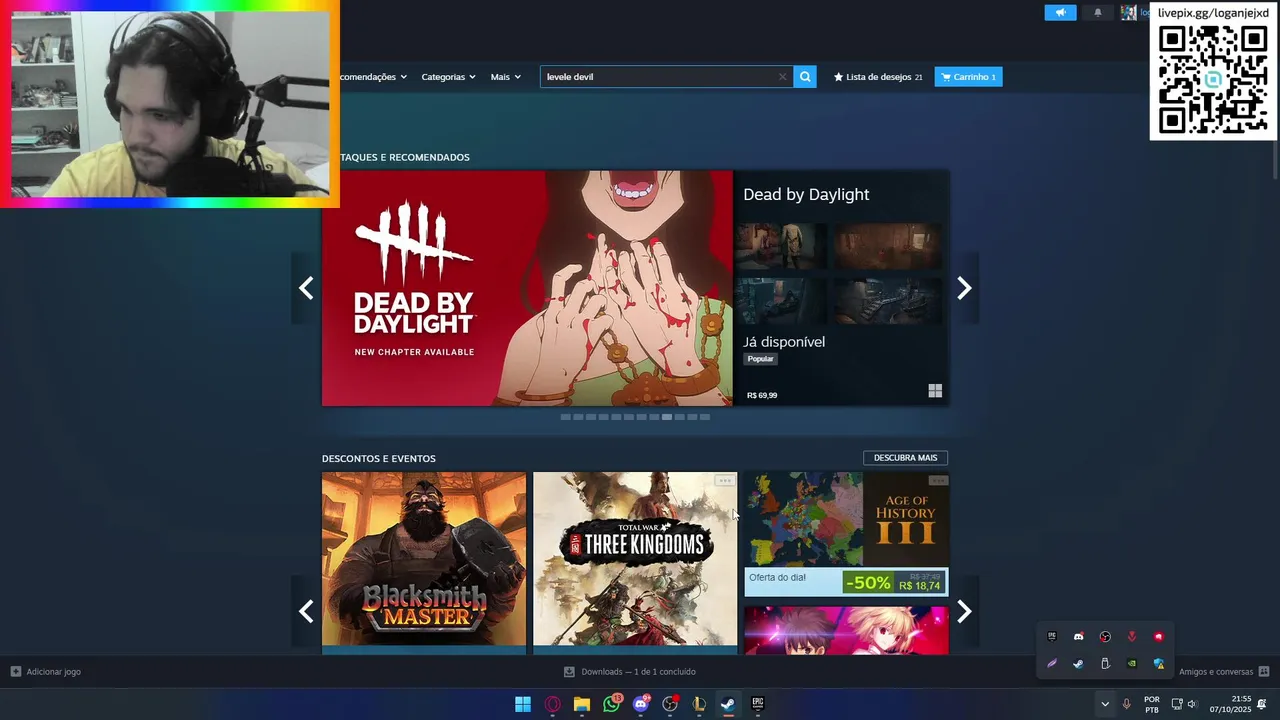Click the Steam tray icon in overflow

[x=1078, y=664]
